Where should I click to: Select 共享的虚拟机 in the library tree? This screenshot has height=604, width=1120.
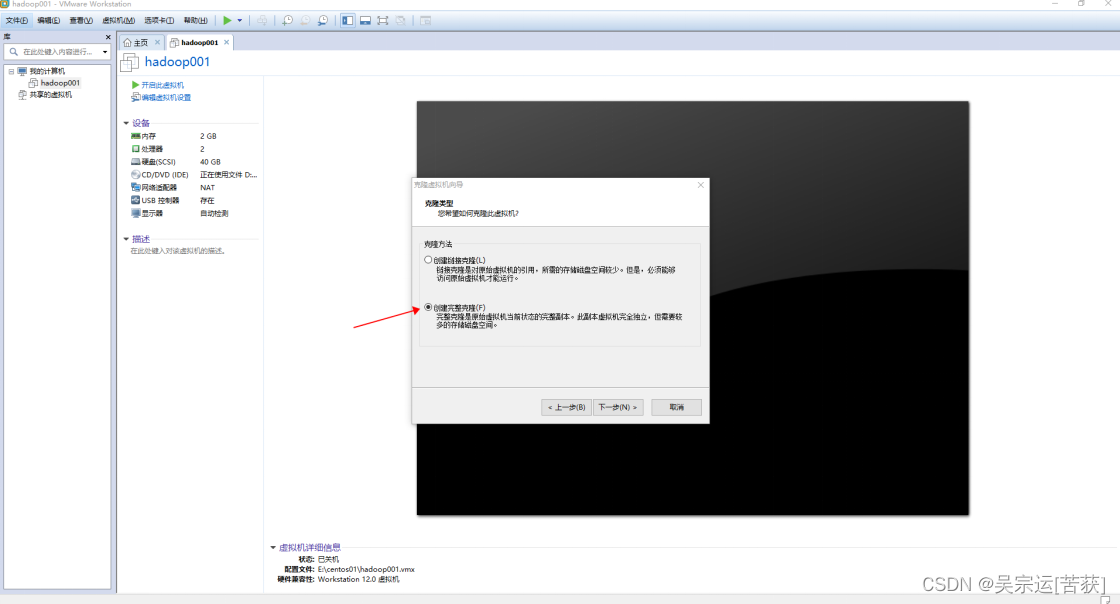pyautogui.click(x=50, y=94)
